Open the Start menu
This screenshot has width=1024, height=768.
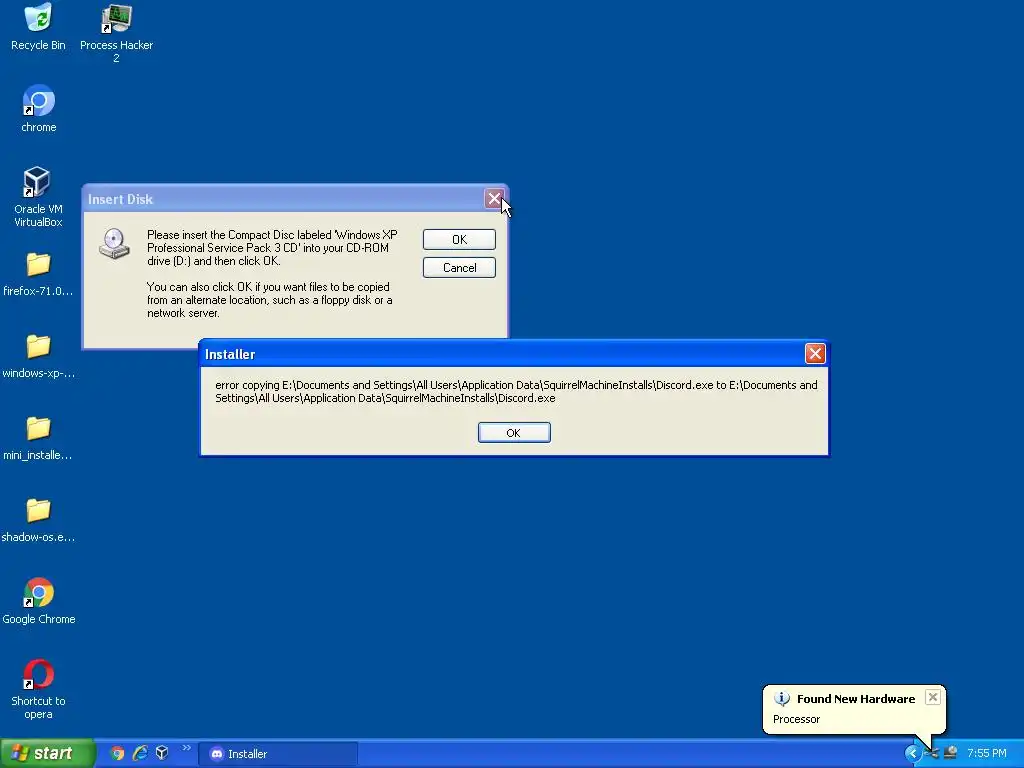tap(47, 753)
